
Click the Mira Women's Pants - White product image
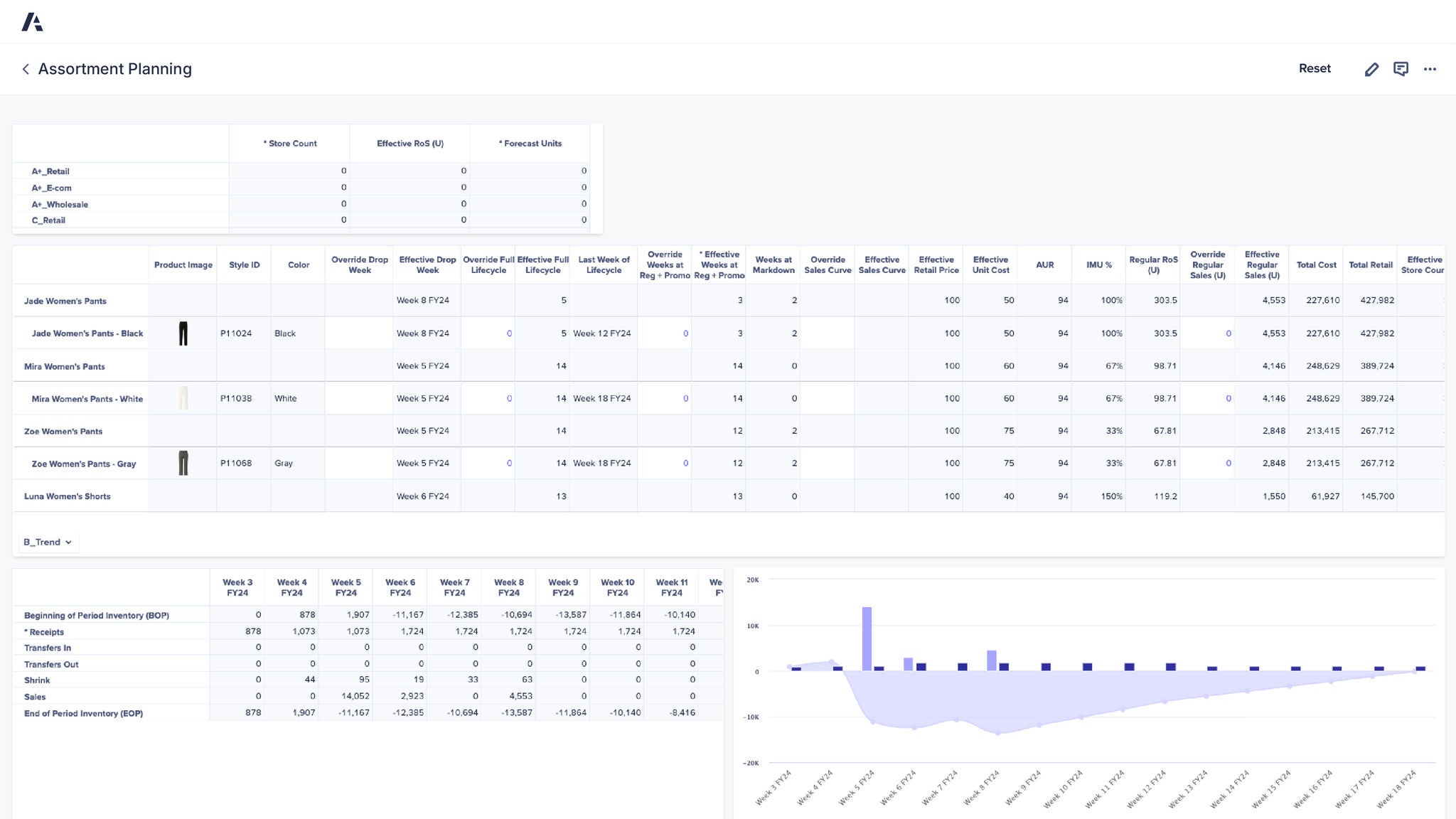point(183,398)
